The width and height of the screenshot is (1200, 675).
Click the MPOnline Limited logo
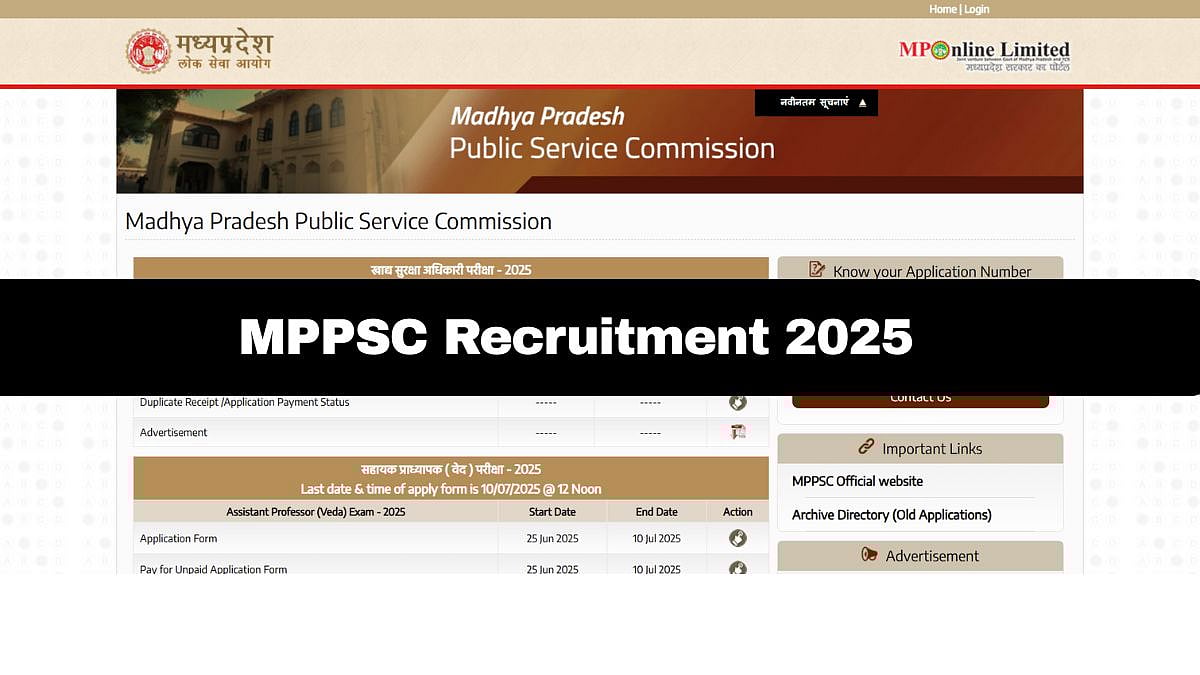tap(984, 52)
